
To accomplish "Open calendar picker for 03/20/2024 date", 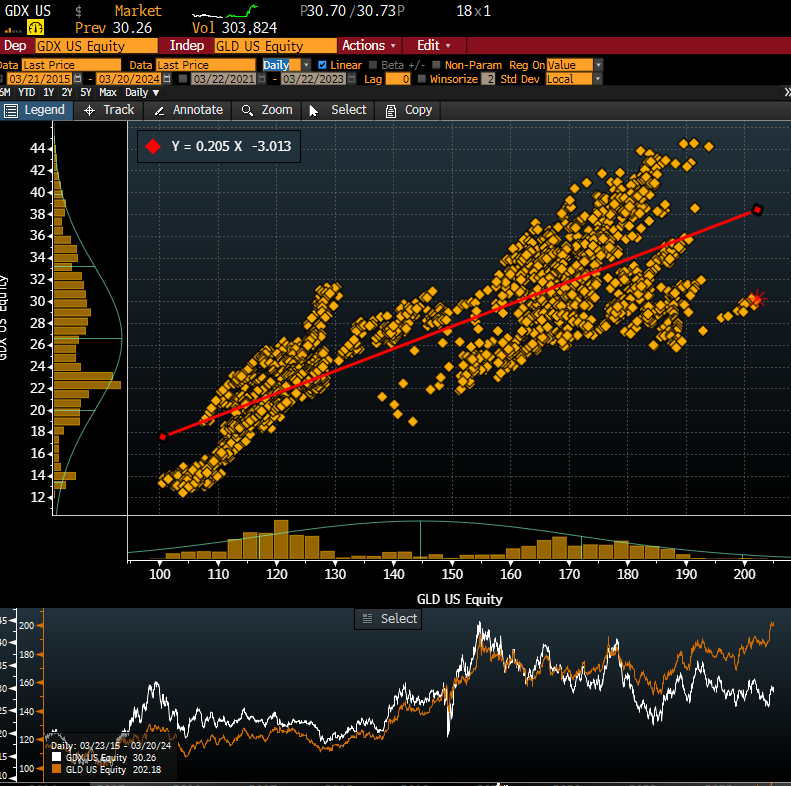I will [167, 79].
